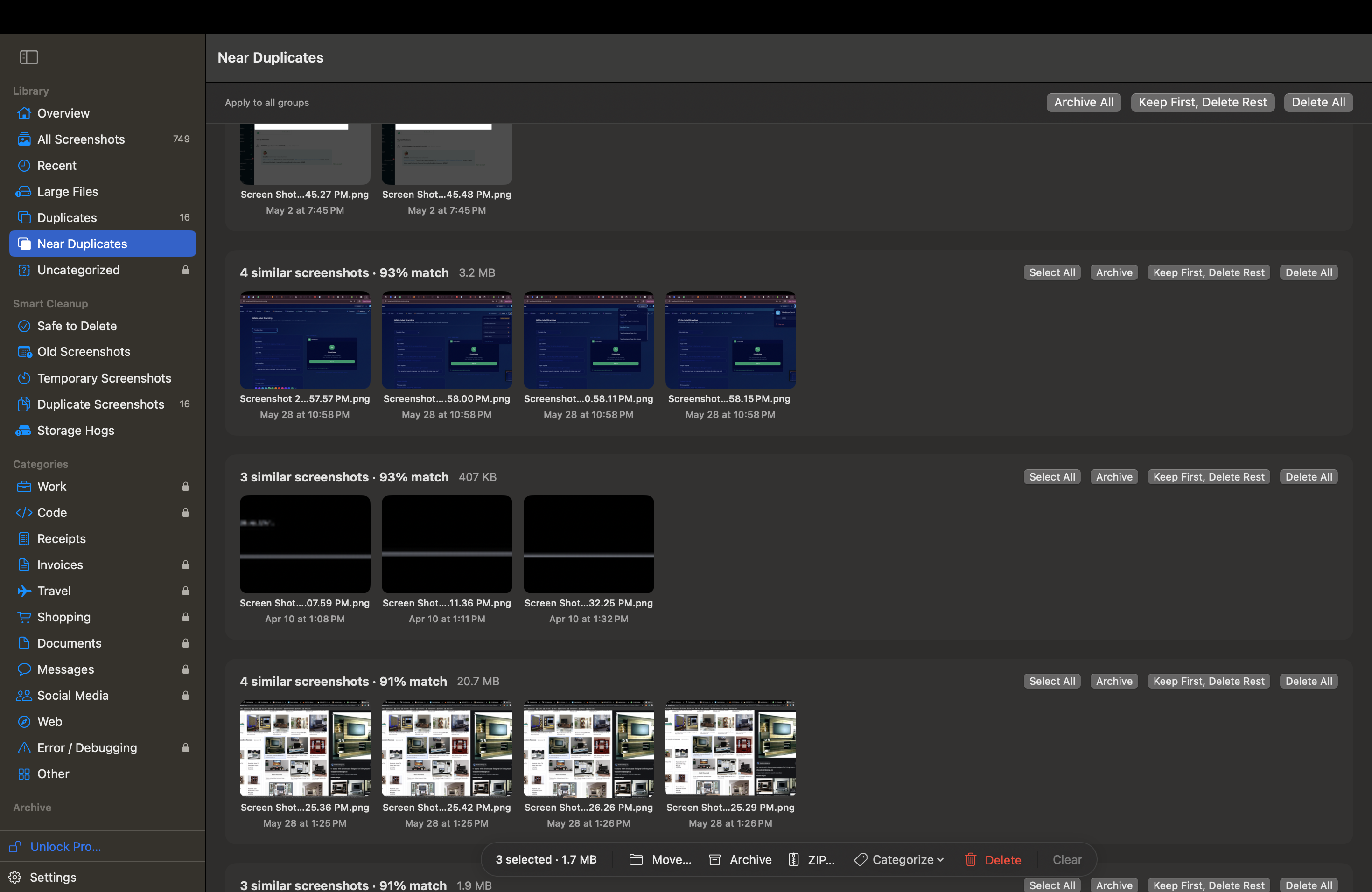Open the Invoices category
This screenshot has width=1372, height=892.
pos(103,564)
